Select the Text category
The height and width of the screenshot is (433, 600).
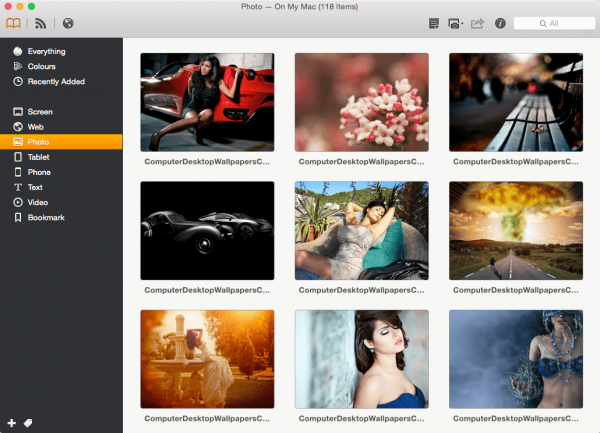61,187
